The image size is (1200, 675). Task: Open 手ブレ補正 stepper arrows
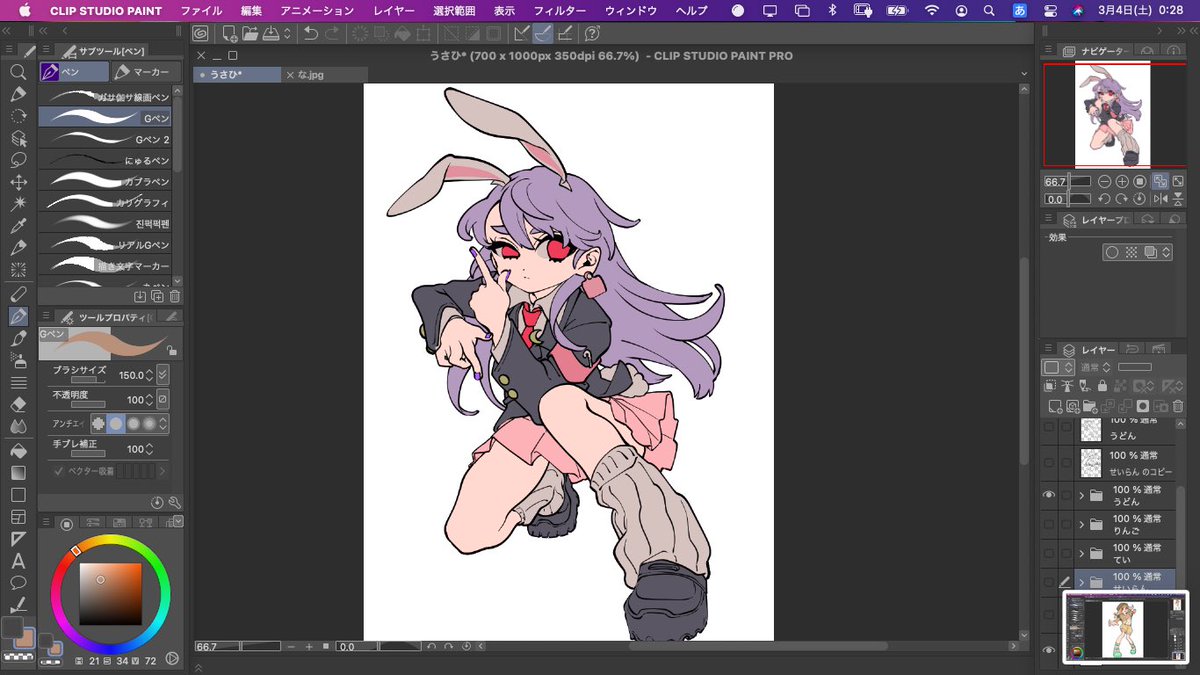tap(149, 449)
